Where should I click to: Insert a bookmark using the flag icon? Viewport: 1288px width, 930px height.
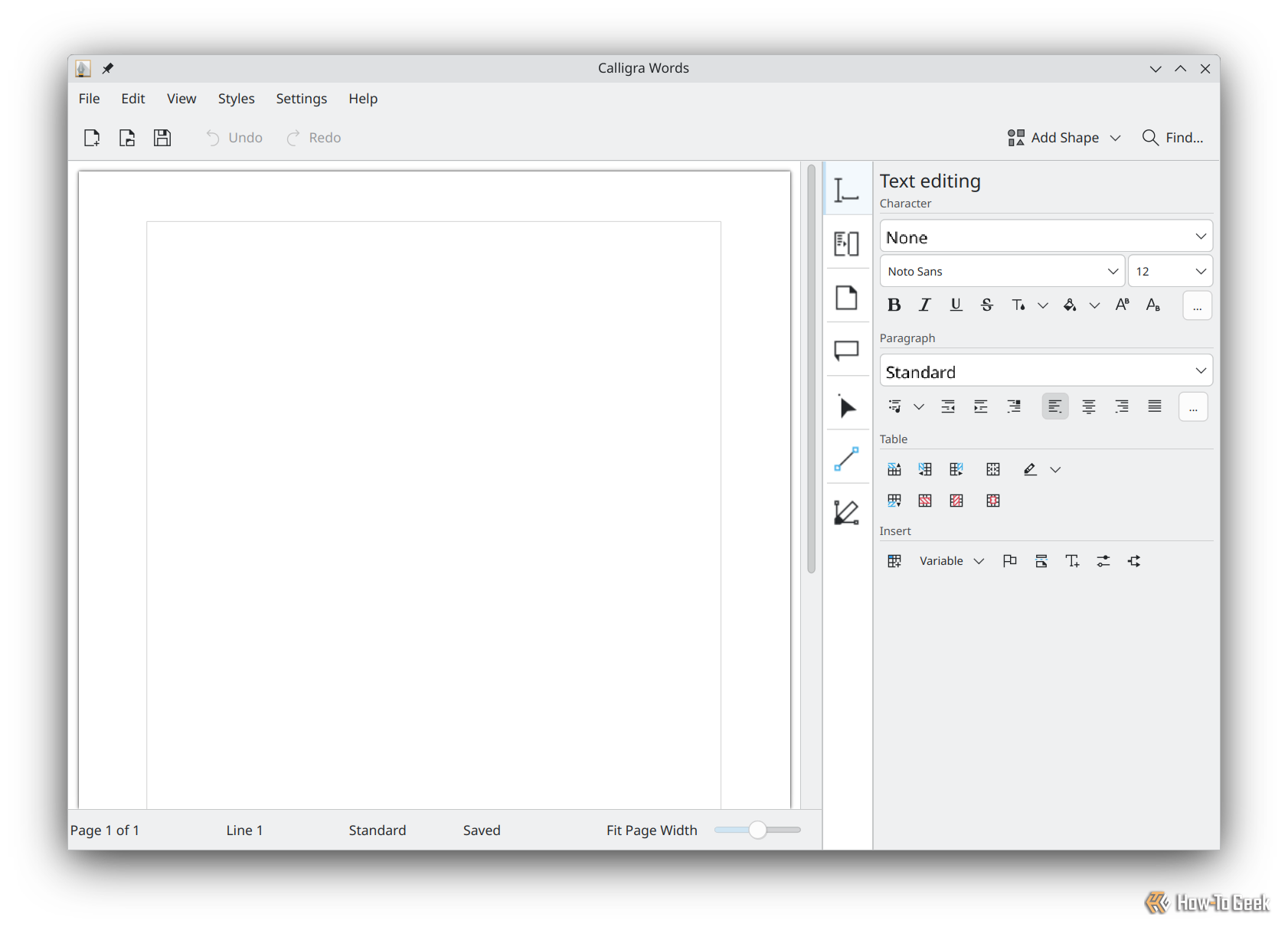coord(1009,560)
